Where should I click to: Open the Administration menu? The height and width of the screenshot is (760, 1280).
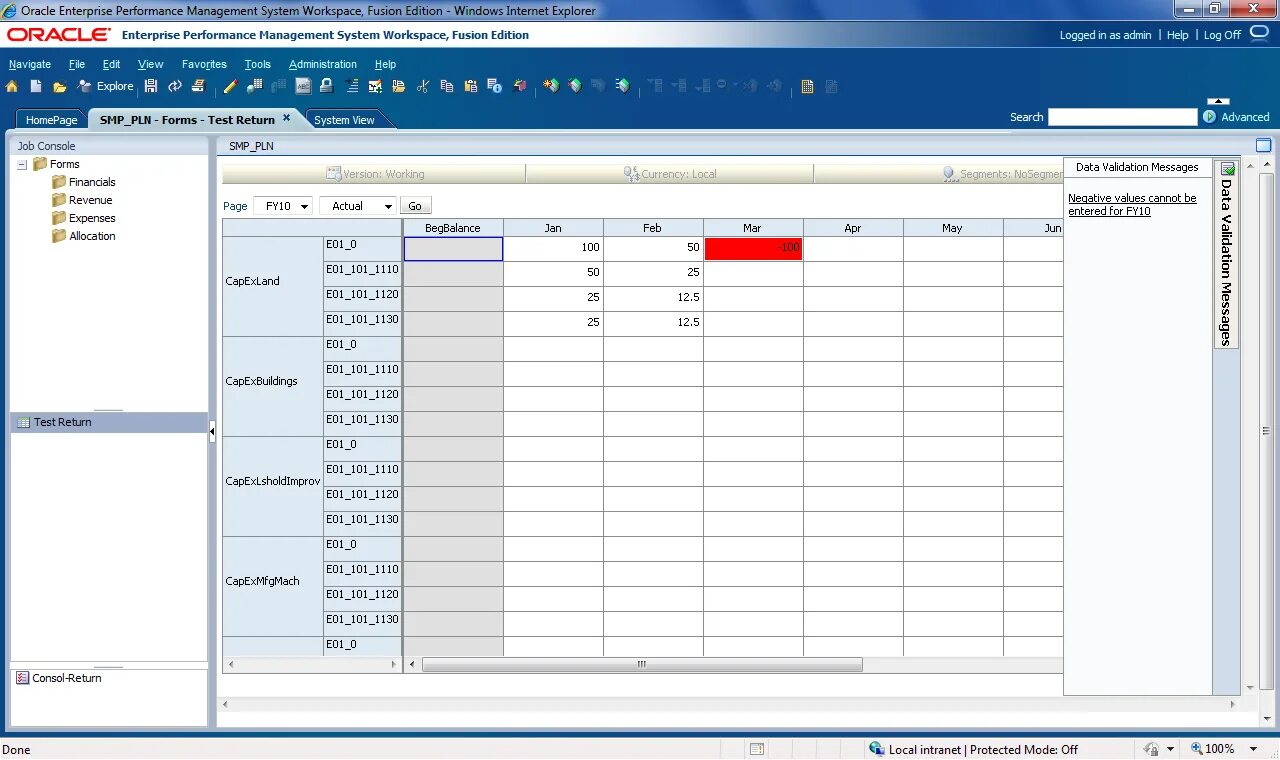click(x=323, y=64)
